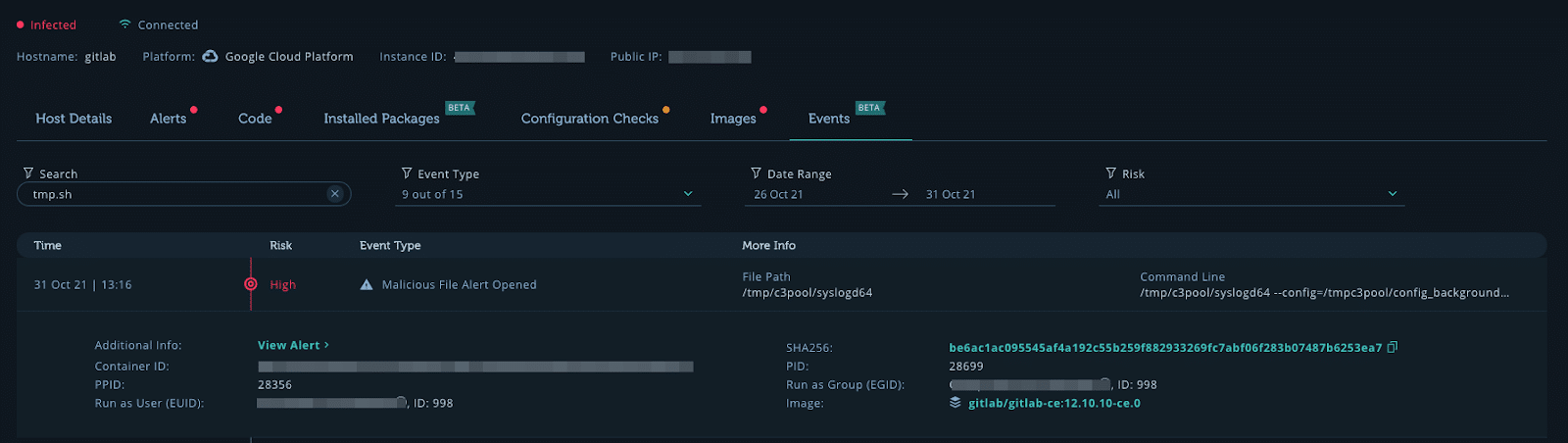Copy the SHA256 hash value

point(1393,347)
